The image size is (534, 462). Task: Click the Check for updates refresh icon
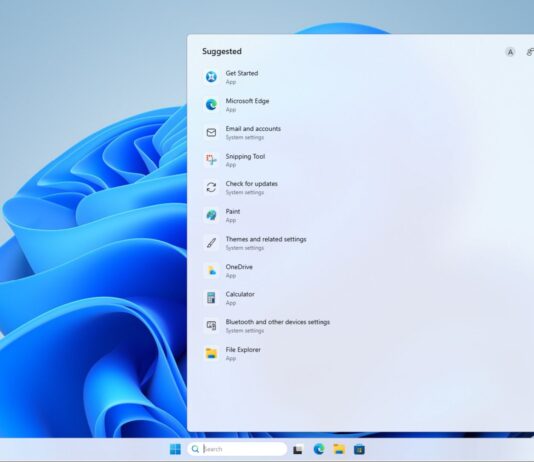tap(211, 187)
